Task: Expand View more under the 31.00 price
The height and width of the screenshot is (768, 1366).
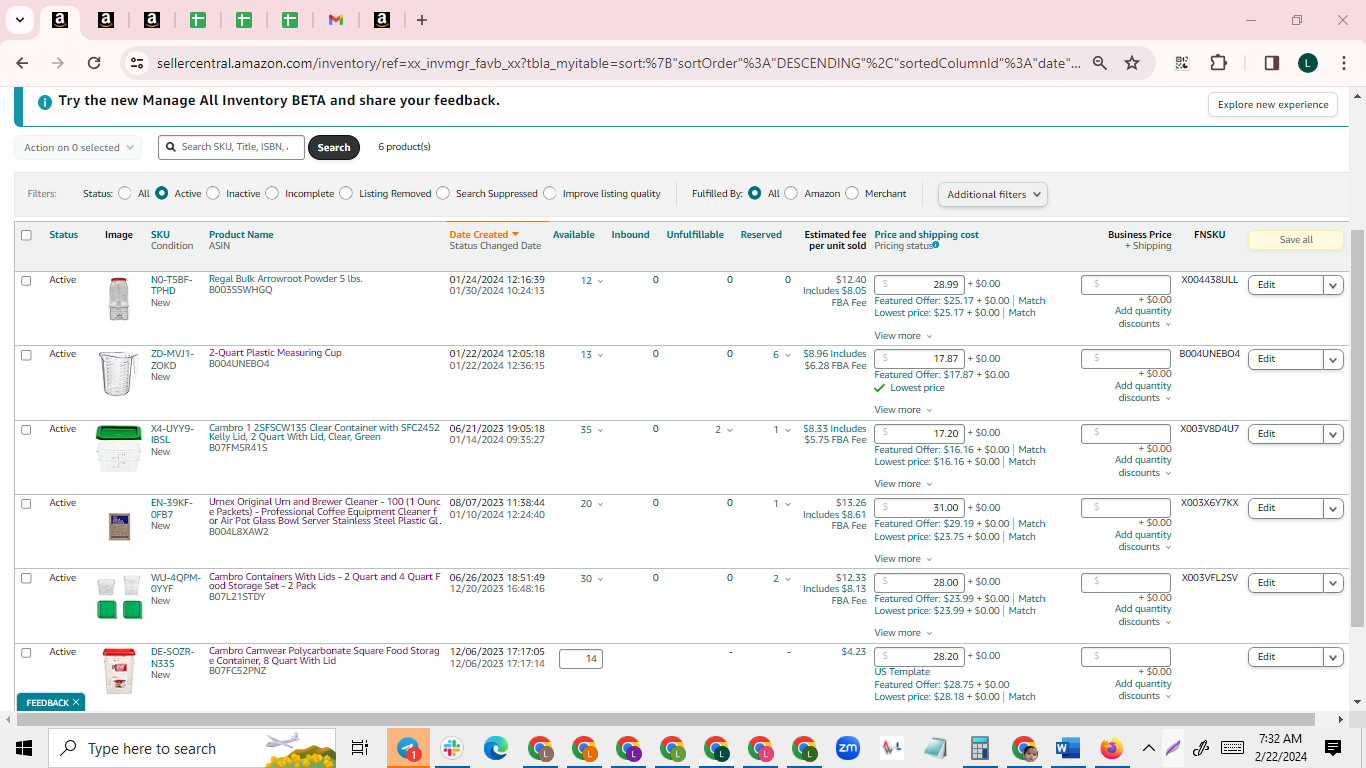Action: click(x=903, y=559)
